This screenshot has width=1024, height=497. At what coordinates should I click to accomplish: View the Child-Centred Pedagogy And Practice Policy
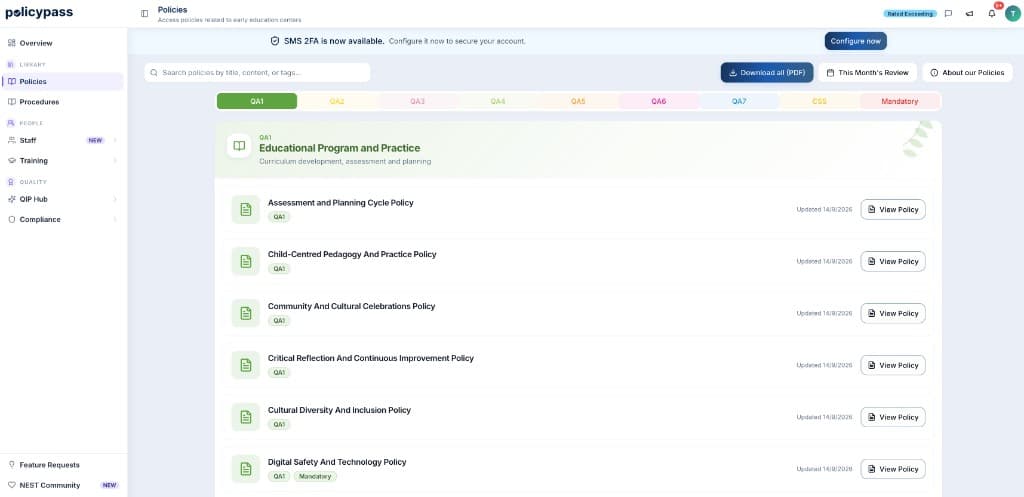coord(893,261)
